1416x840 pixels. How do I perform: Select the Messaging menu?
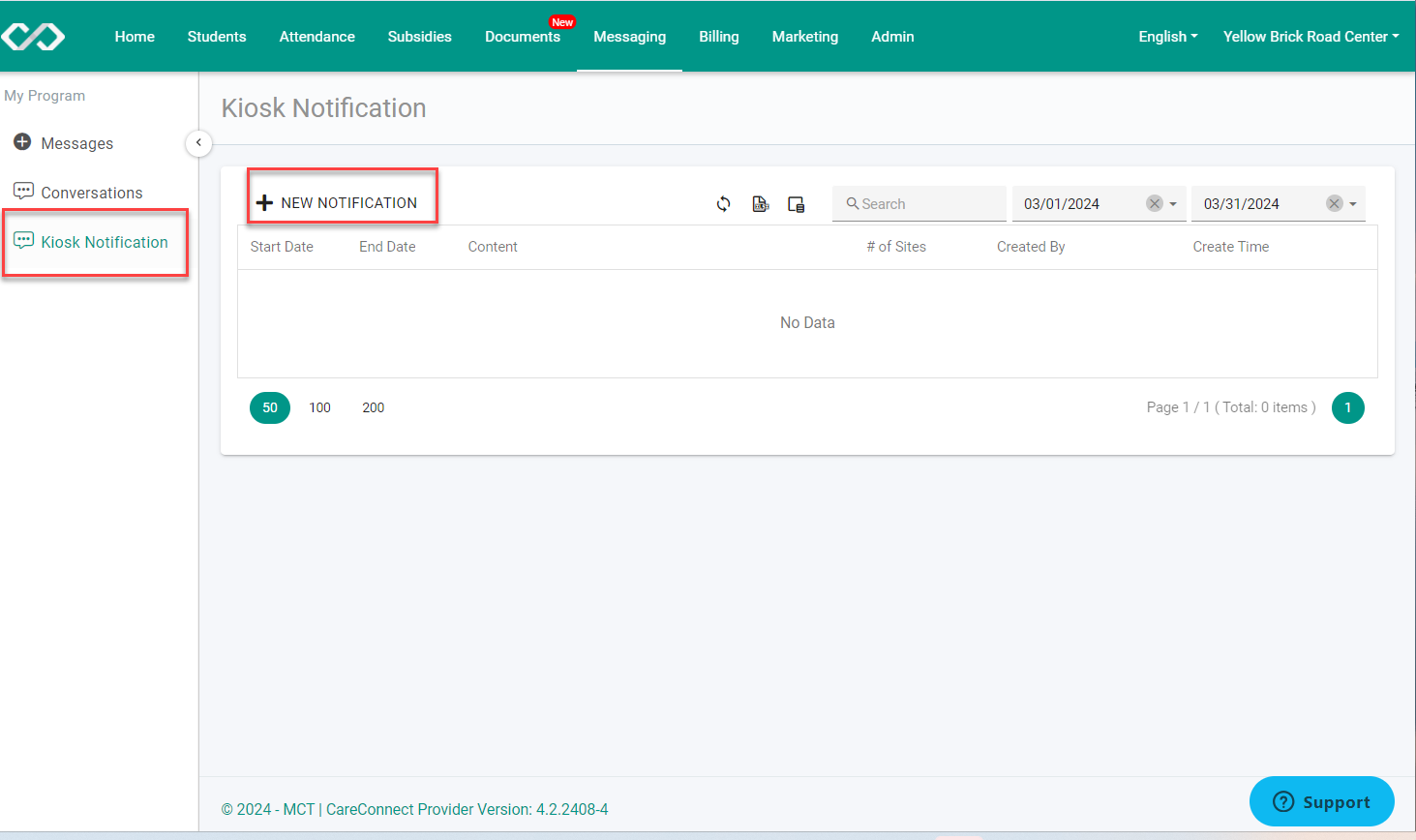pos(629,37)
